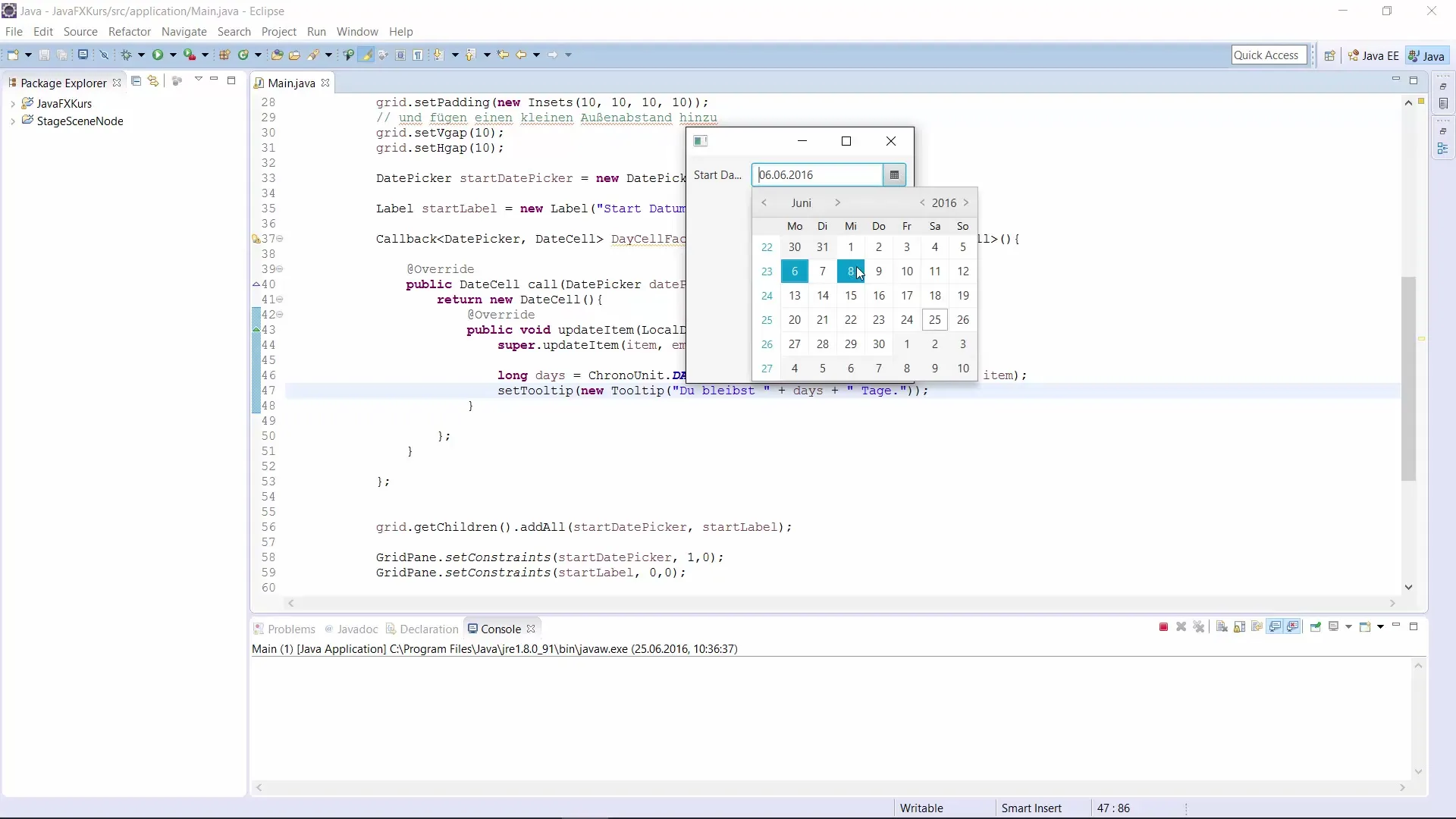
Task: Click the Open Type icon
Action: click(x=277, y=55)
